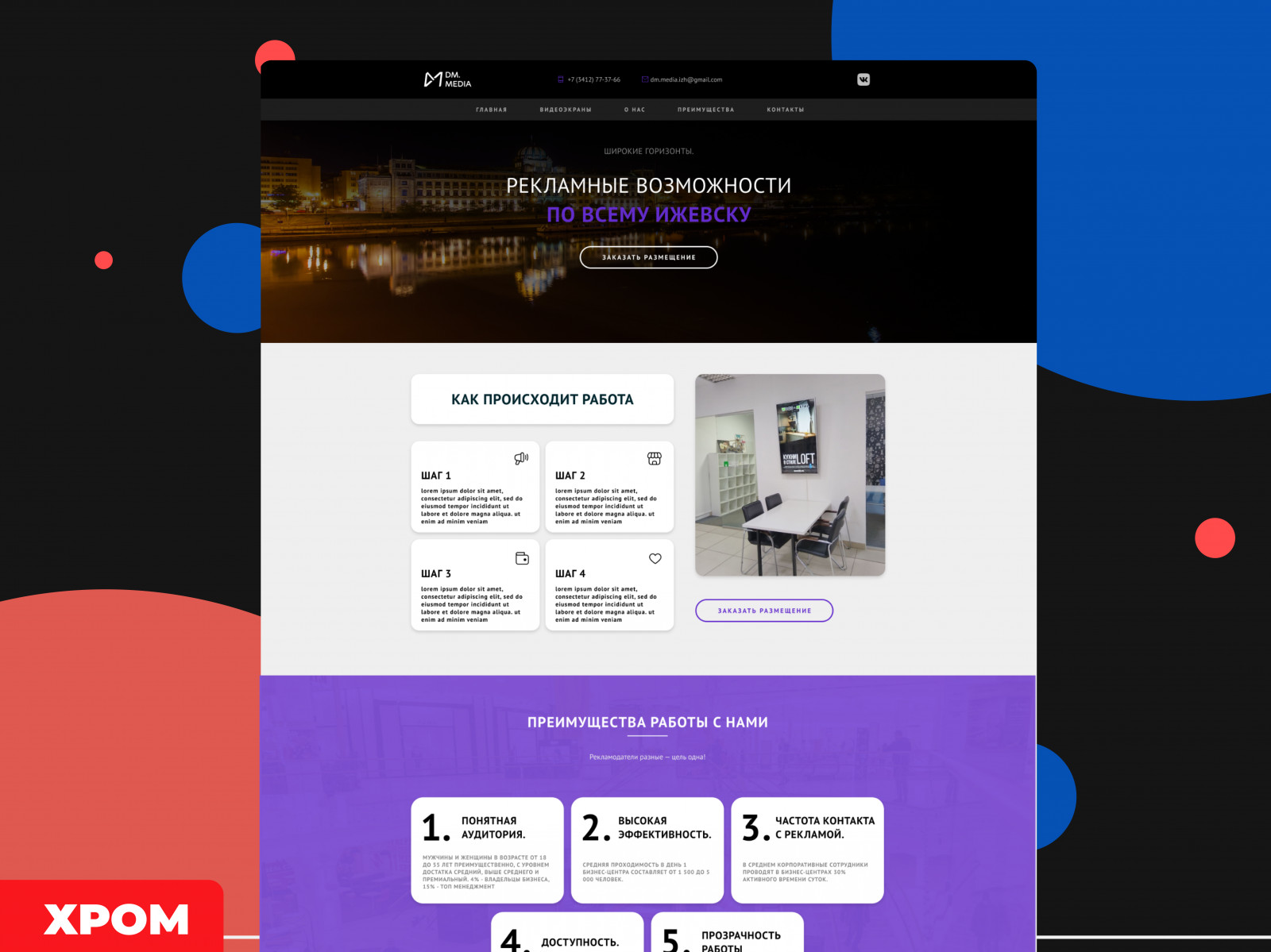
Task: Open the office meeting room photo
Action: pyautogui.click(x=790, y=475)
